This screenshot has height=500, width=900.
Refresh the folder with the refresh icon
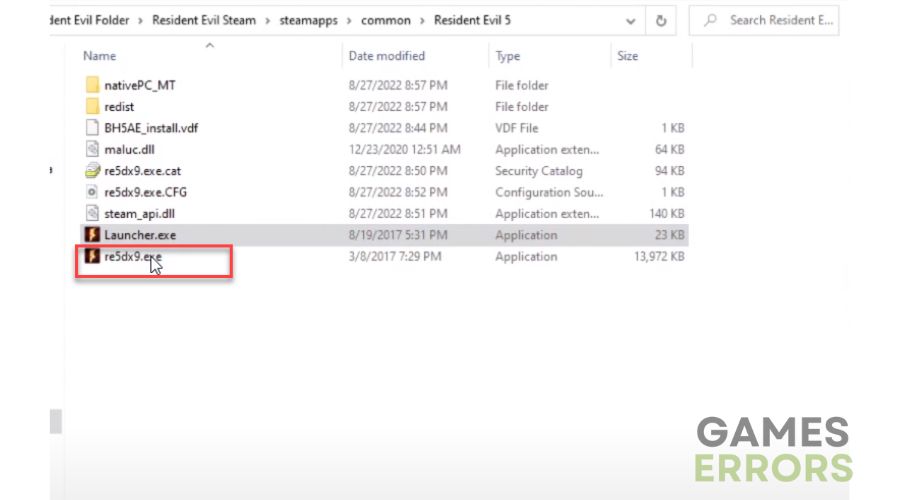click(661, 21)
